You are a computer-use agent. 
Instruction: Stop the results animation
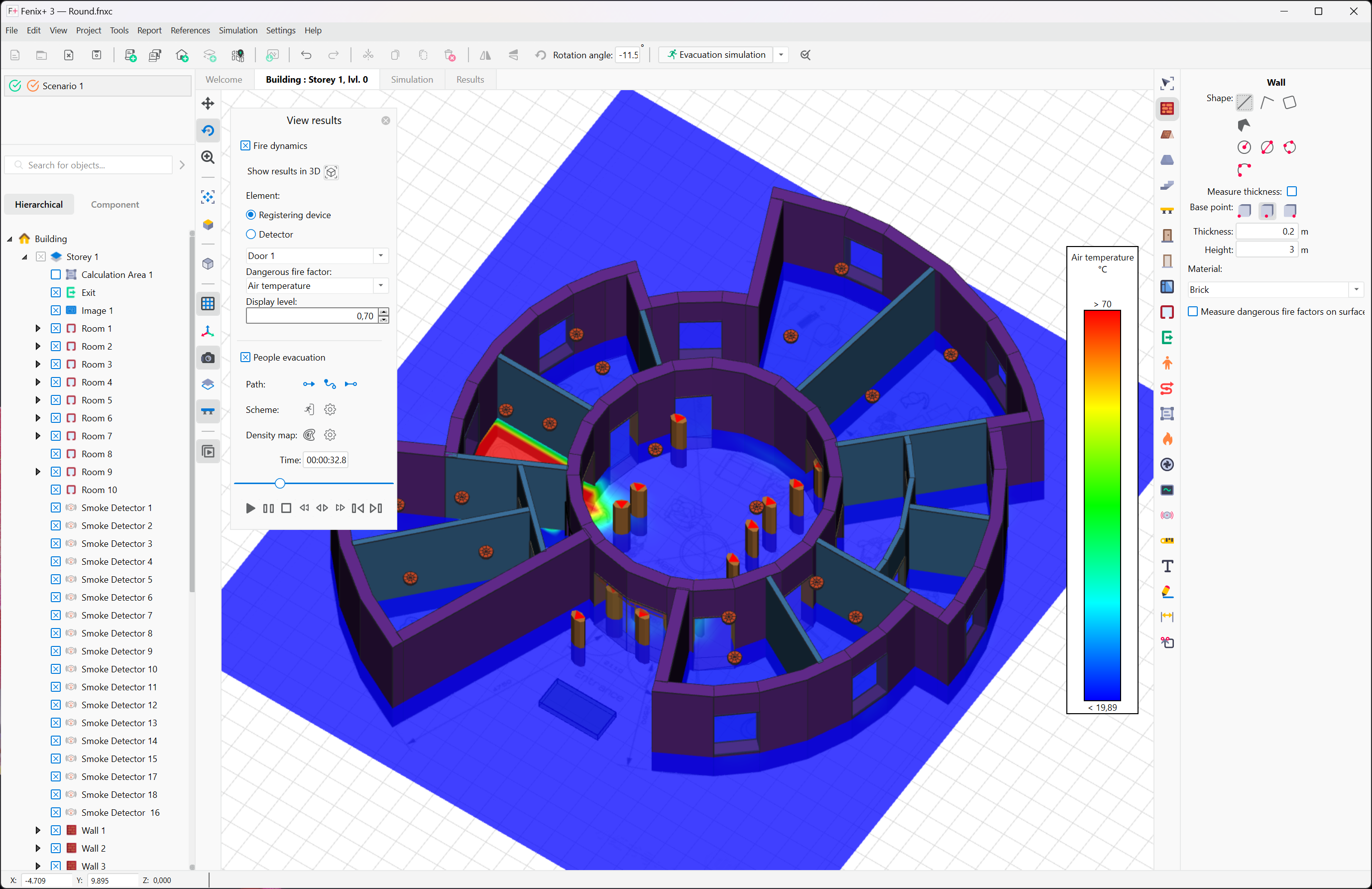(x=286, y=508)
